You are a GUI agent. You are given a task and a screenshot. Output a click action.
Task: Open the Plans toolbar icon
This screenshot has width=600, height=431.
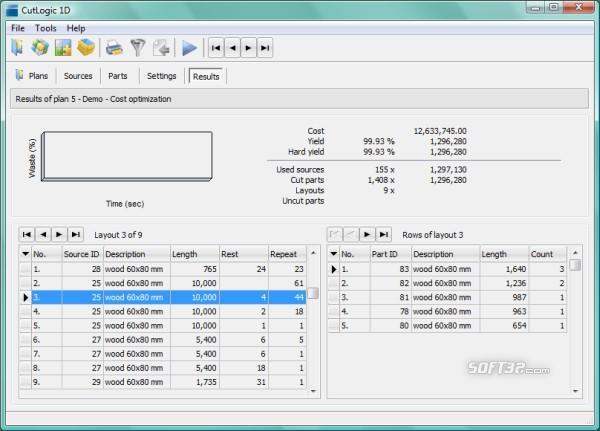[17, 47]
